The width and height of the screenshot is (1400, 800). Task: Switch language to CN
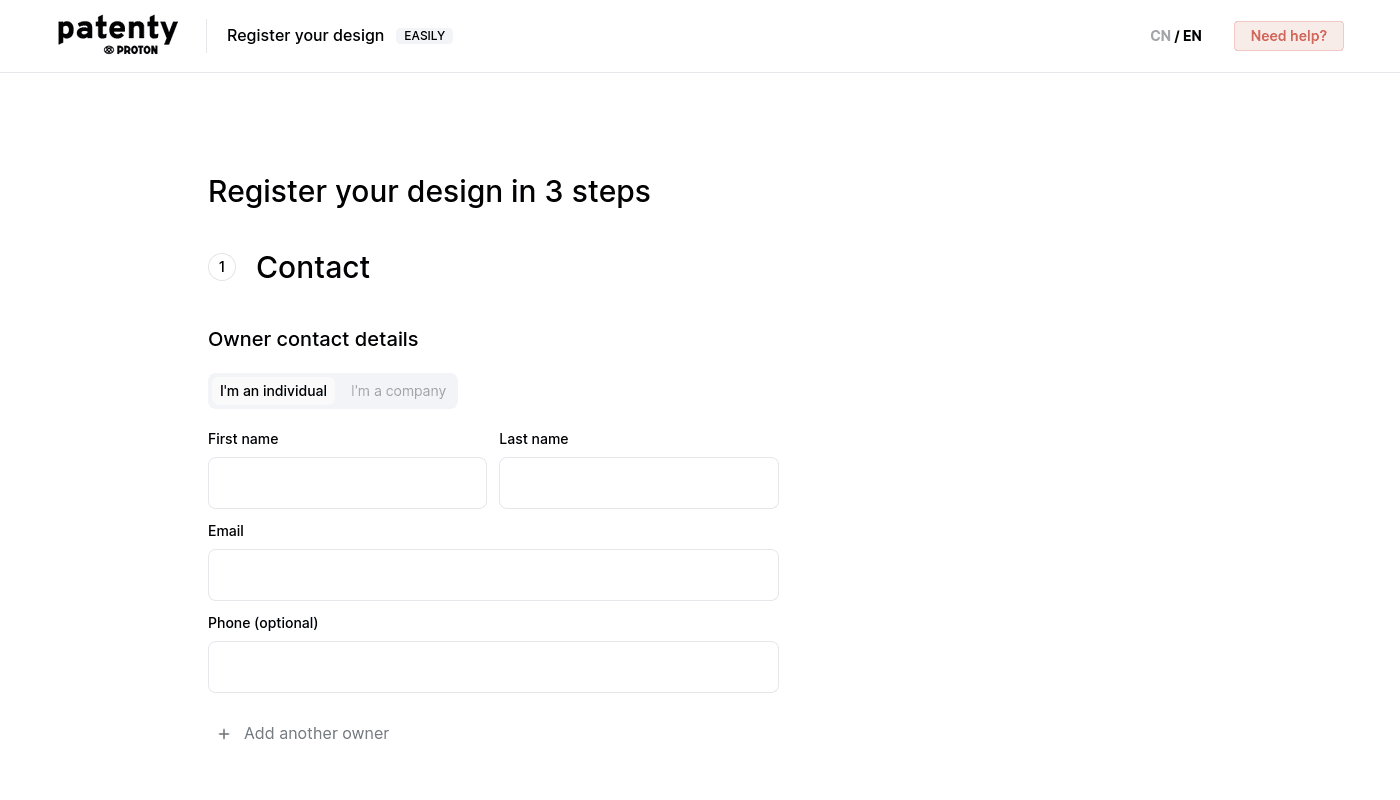(x=1160, y=36)
